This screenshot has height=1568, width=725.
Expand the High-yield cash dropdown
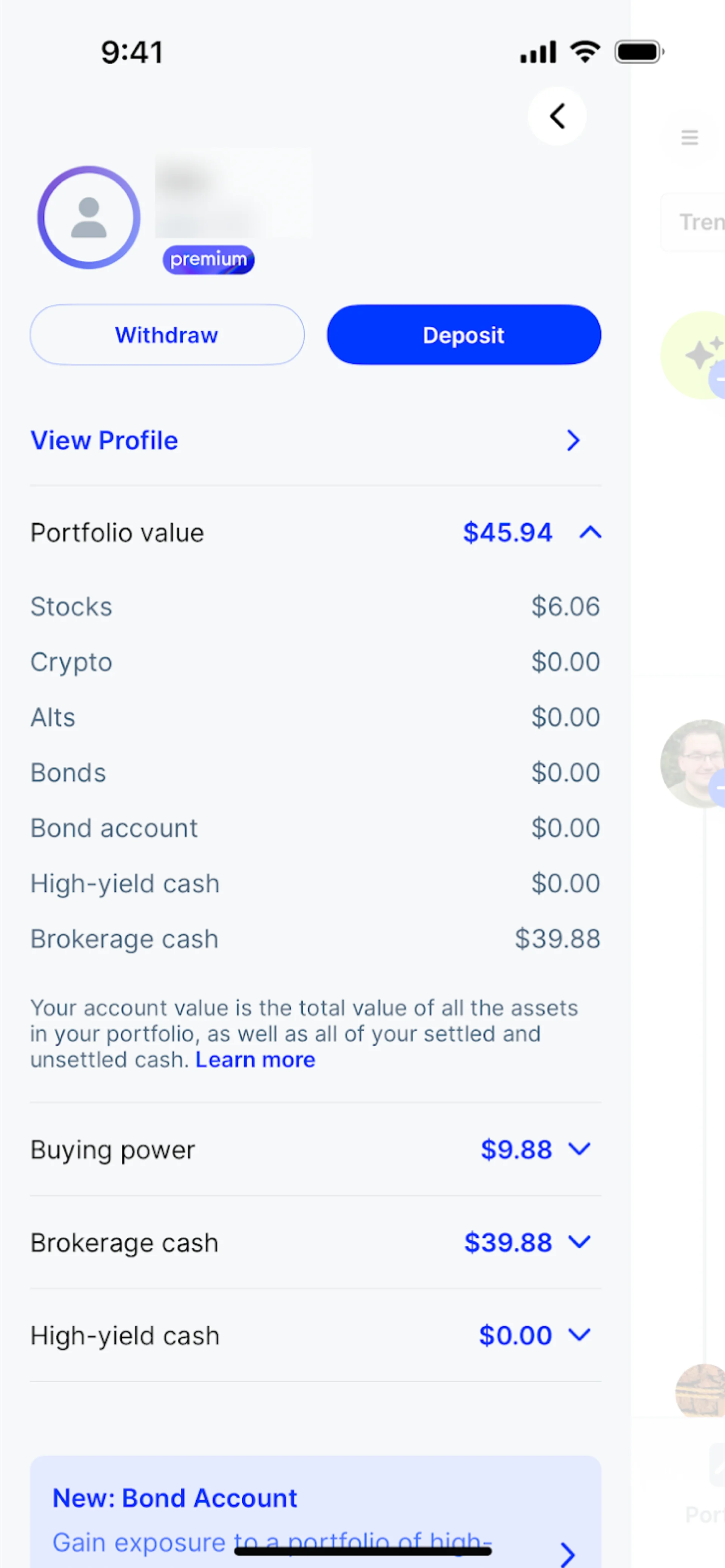579,1335
